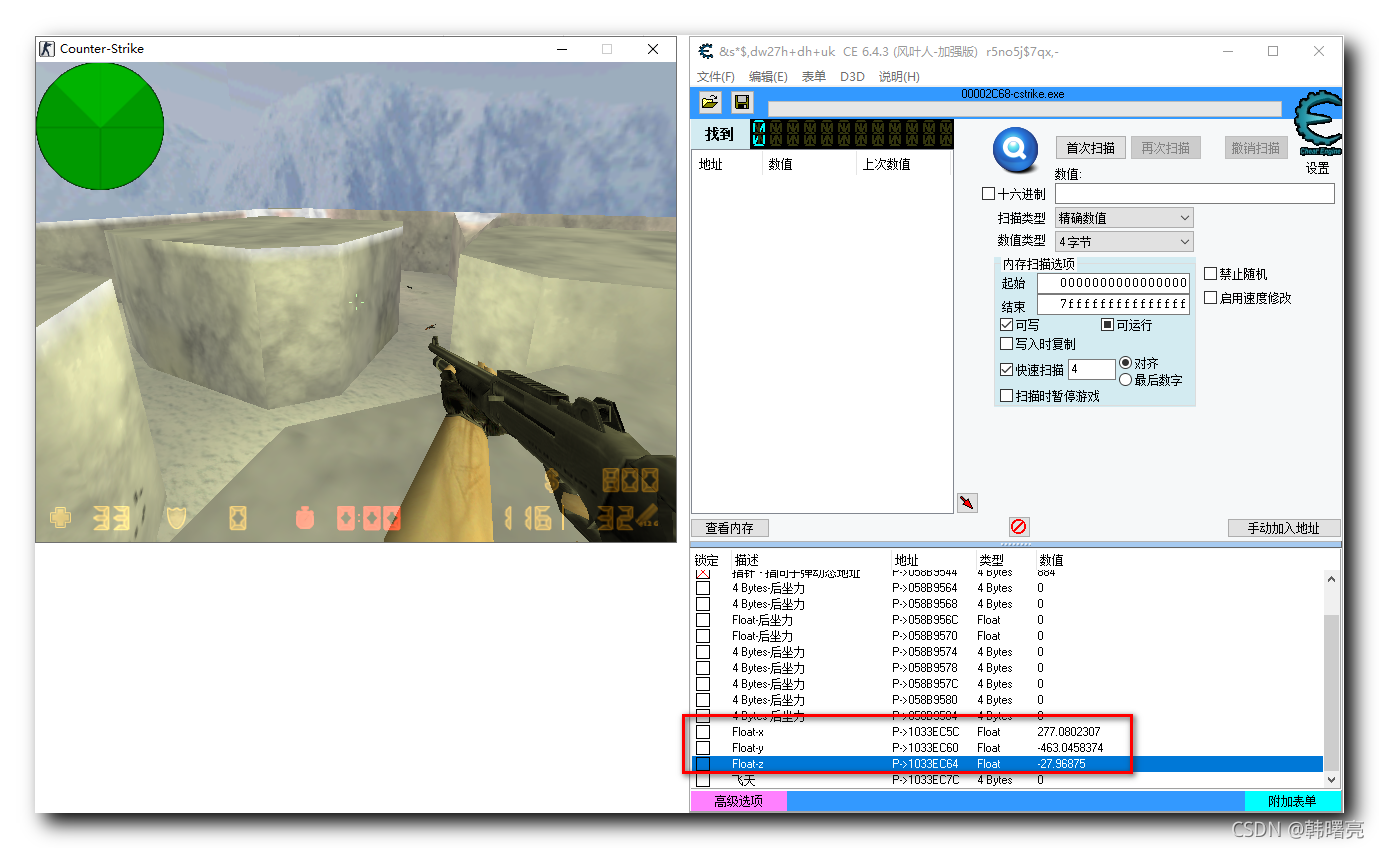The image size is (1379, 848).
Task: Click the value -463.0458374
Action: (1070, 748)
